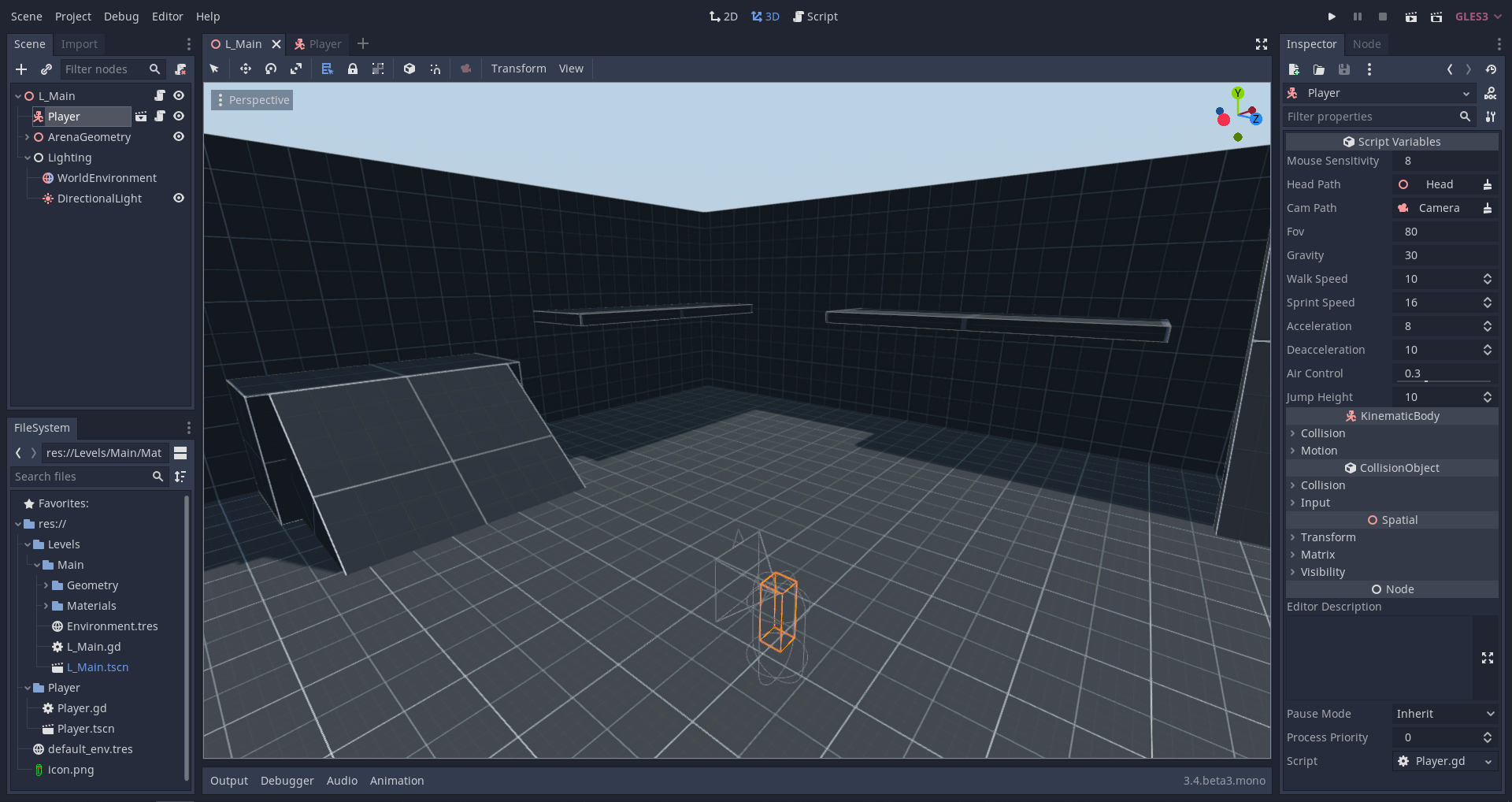Toggle distraction-free mode expand icon

point(1262,44)
